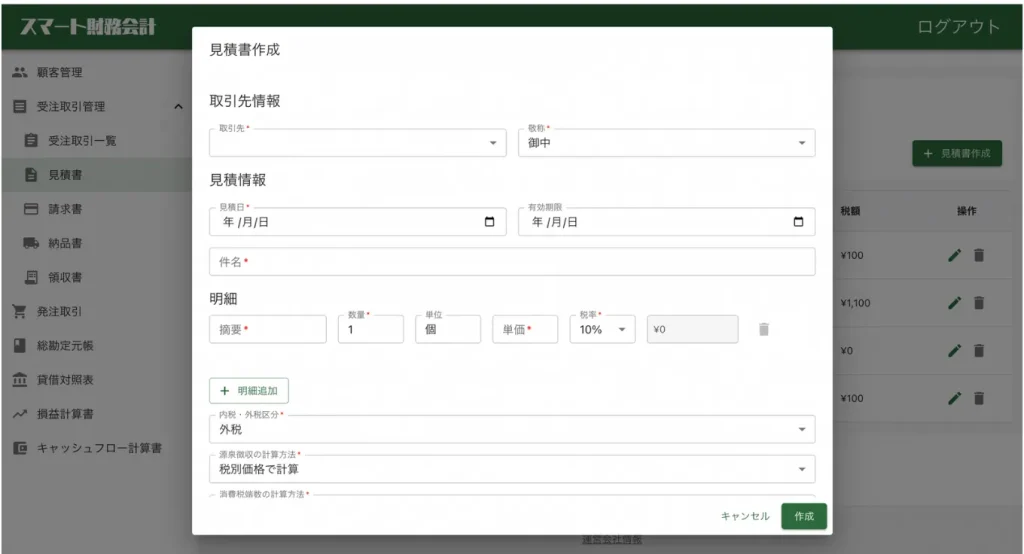Click the 有効期限 date field
The image size is (1024, 554).
pos(666,222)
